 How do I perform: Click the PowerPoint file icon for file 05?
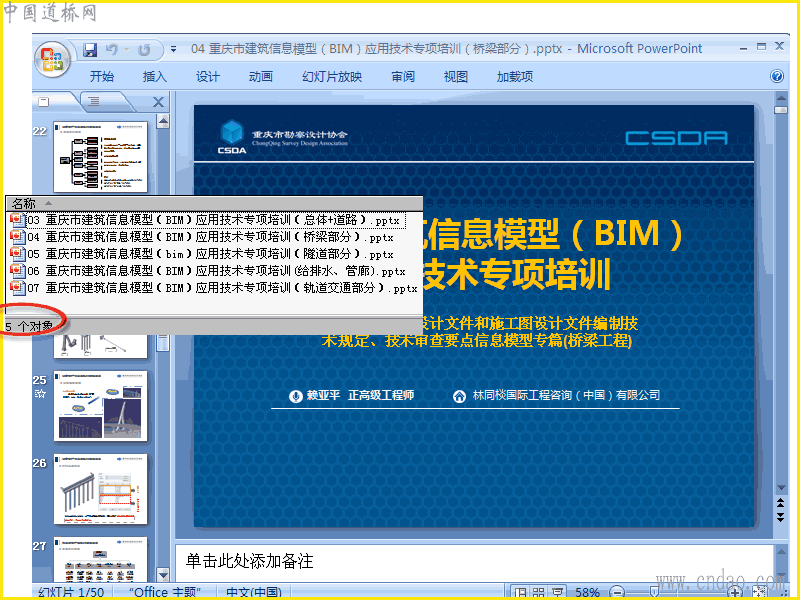point(17,254)
